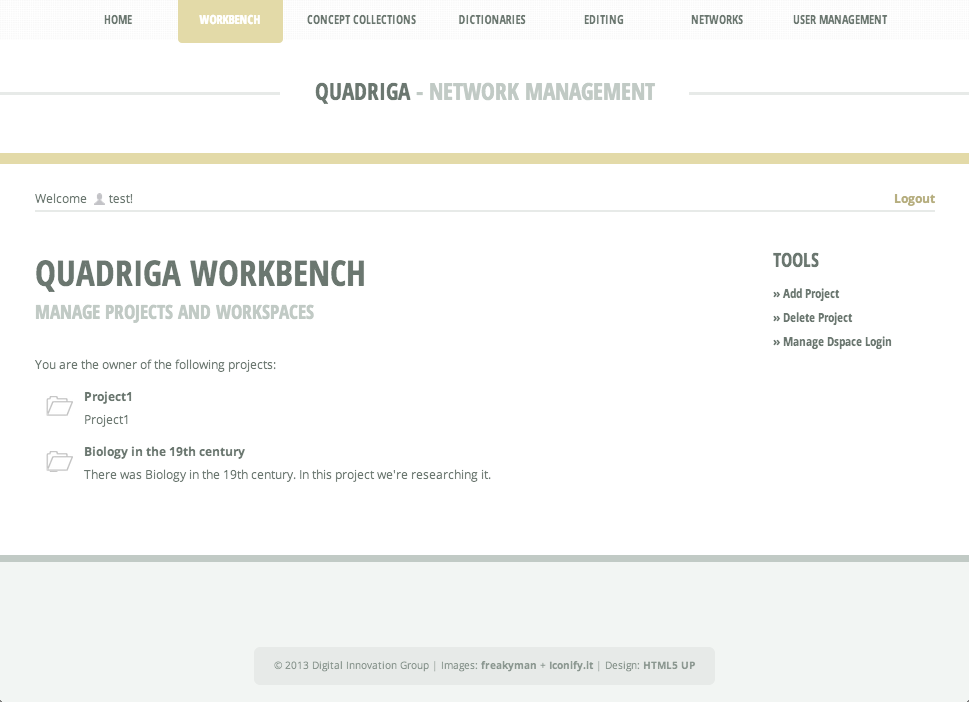Open the Project1 folder icon
Image resolution: width=969 pixels, height=702 pixels.
58,406
